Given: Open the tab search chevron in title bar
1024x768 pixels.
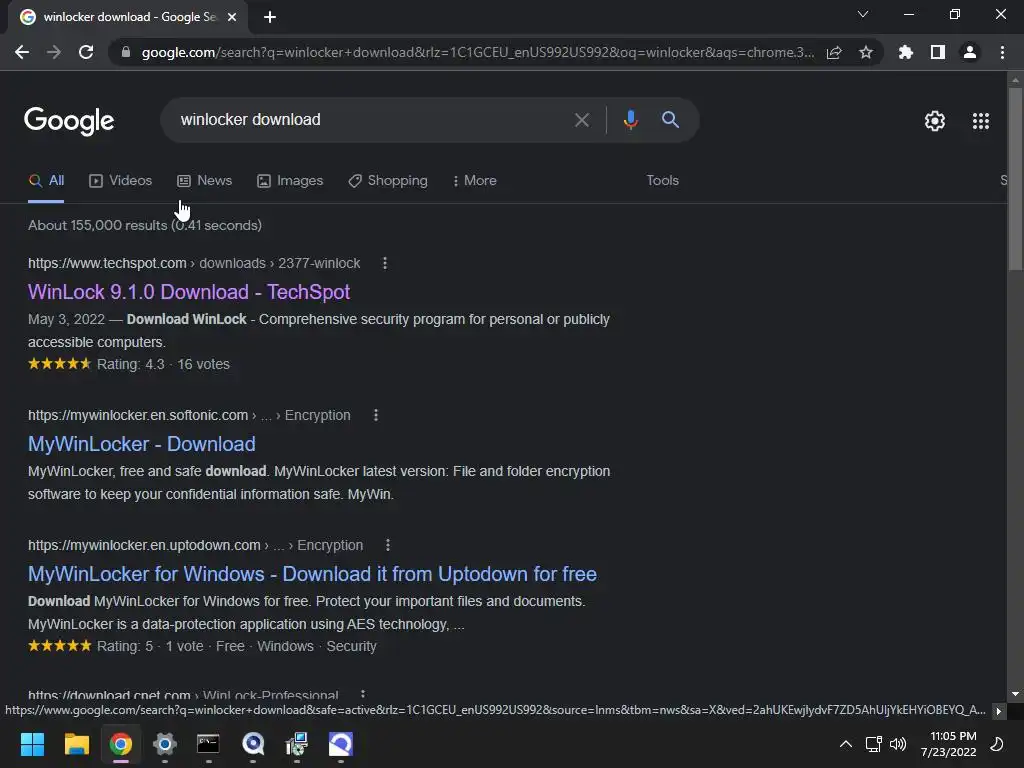Looking at the screenshot, I should pos(863,14).
